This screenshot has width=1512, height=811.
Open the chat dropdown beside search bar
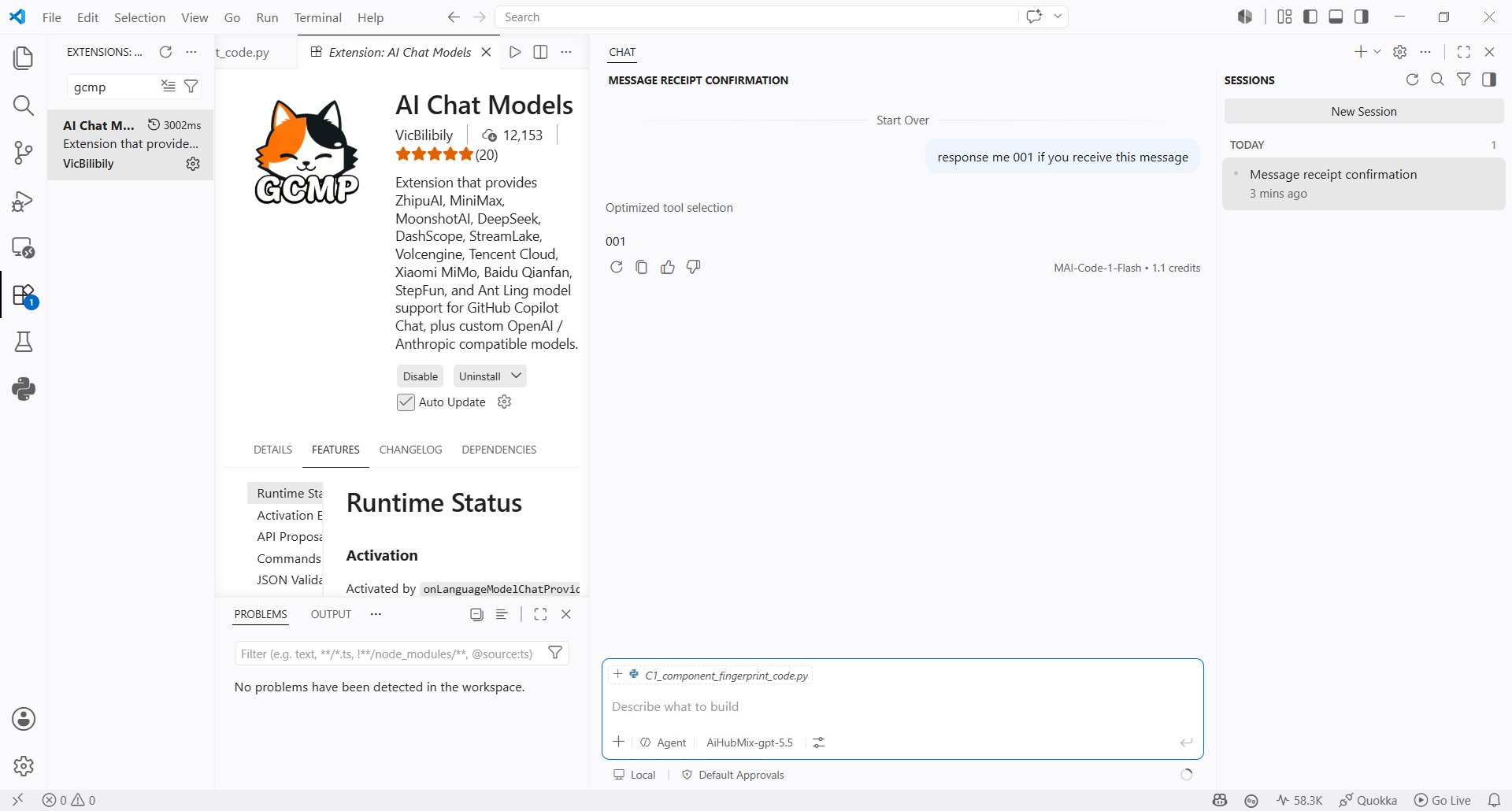tap(1058, 17)
